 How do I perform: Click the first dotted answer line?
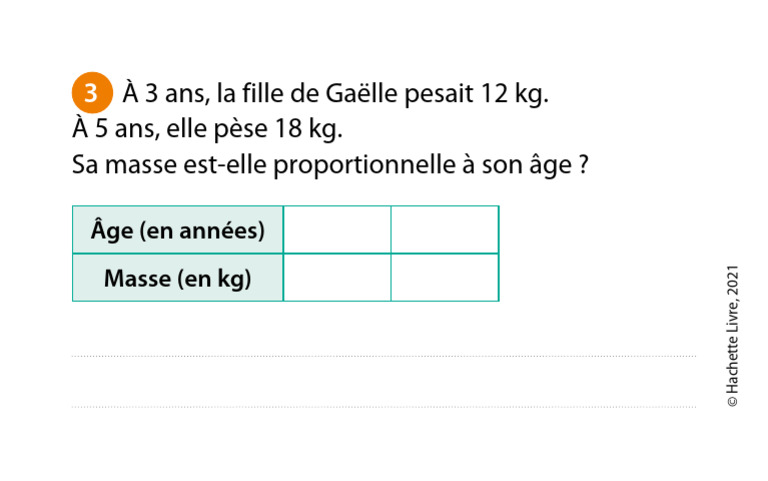coord(384,355)
